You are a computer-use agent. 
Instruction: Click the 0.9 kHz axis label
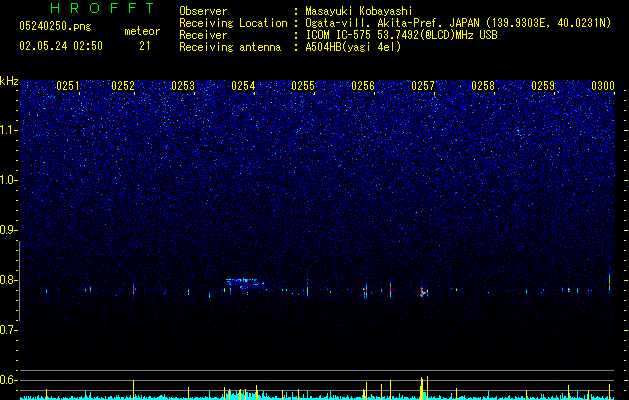[x=8, y=230]
